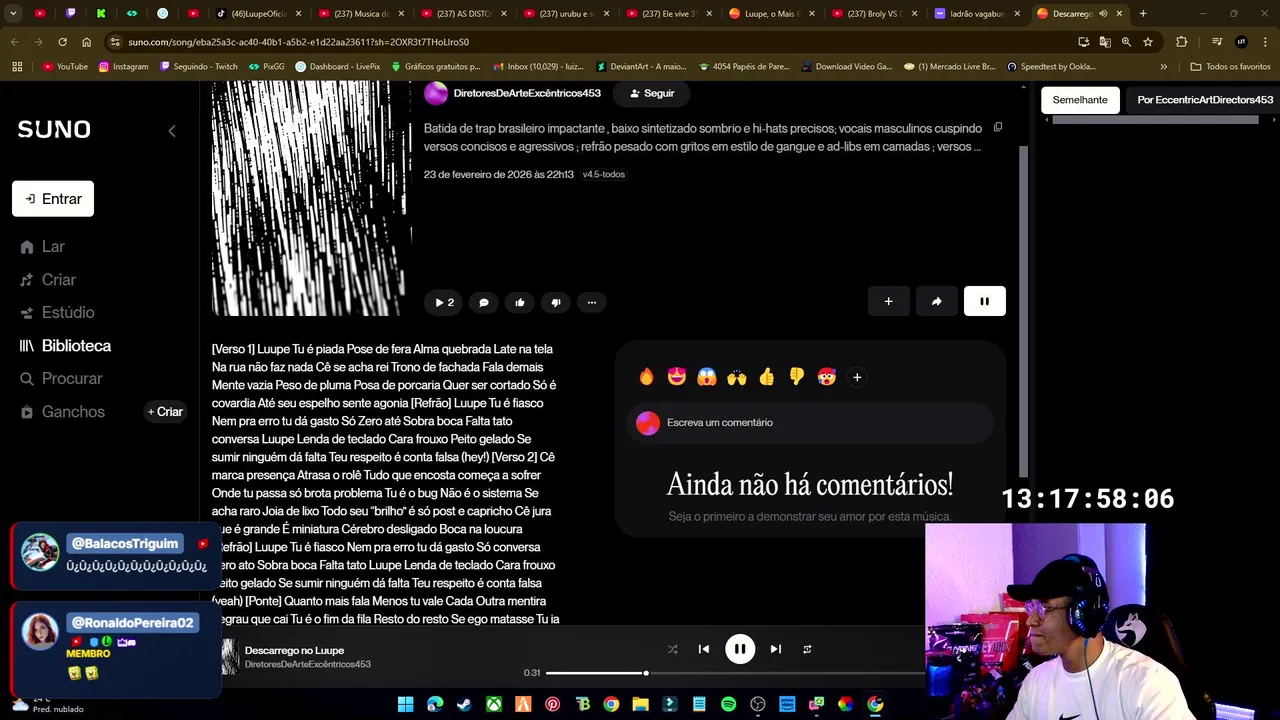The image size is (1280, 720).
Task: Collapse the Suno sidebar with the chevron
Action: click(172, 131)
